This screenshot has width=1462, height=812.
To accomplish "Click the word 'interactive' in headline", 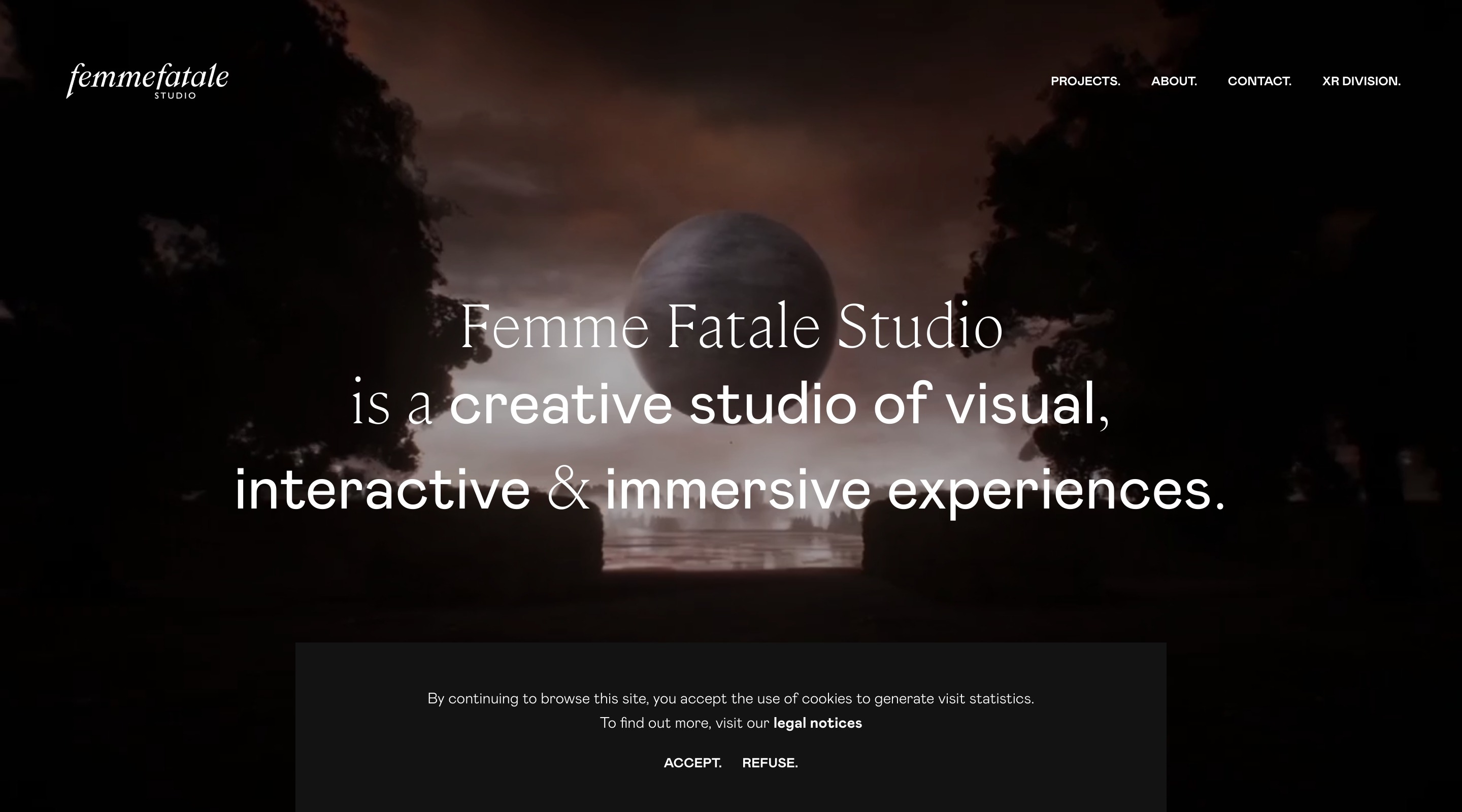I will tap(382, 490).
